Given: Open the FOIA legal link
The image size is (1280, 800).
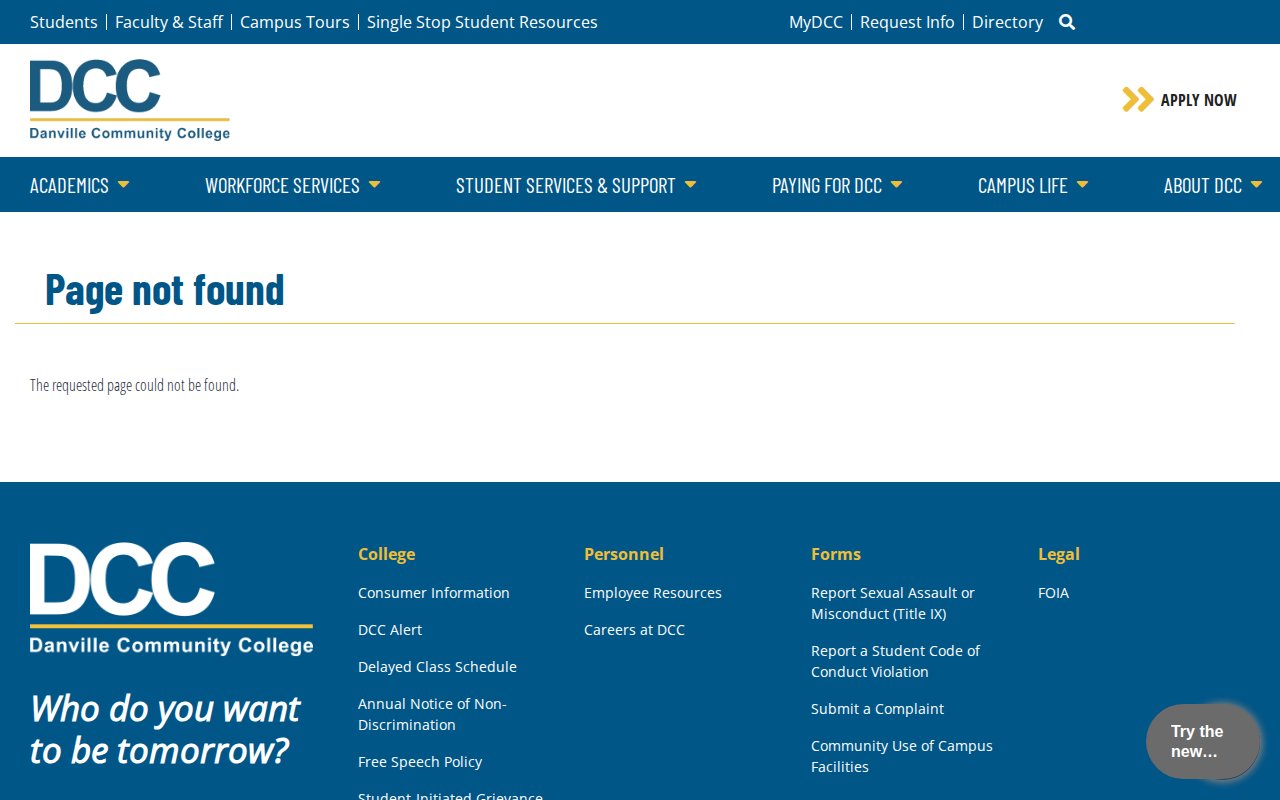Looking at the screenshot, I should [x=1053, y=593].
